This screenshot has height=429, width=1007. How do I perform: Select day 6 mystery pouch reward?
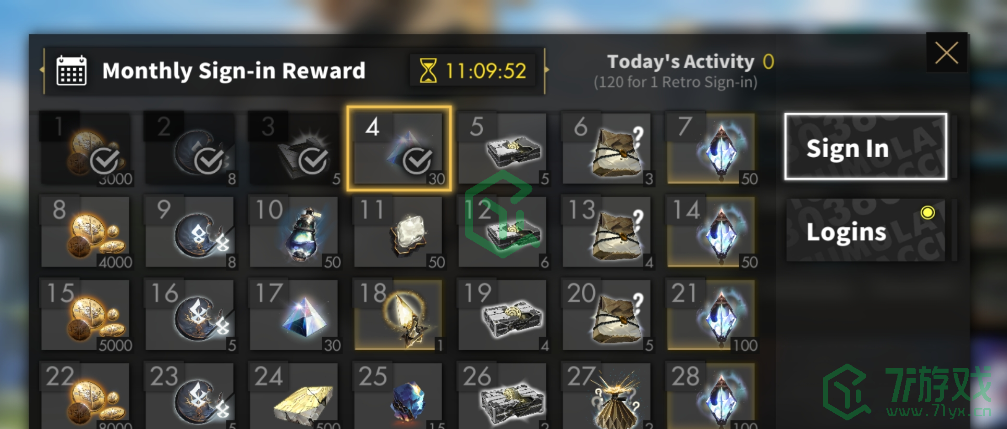pos(607,149)
